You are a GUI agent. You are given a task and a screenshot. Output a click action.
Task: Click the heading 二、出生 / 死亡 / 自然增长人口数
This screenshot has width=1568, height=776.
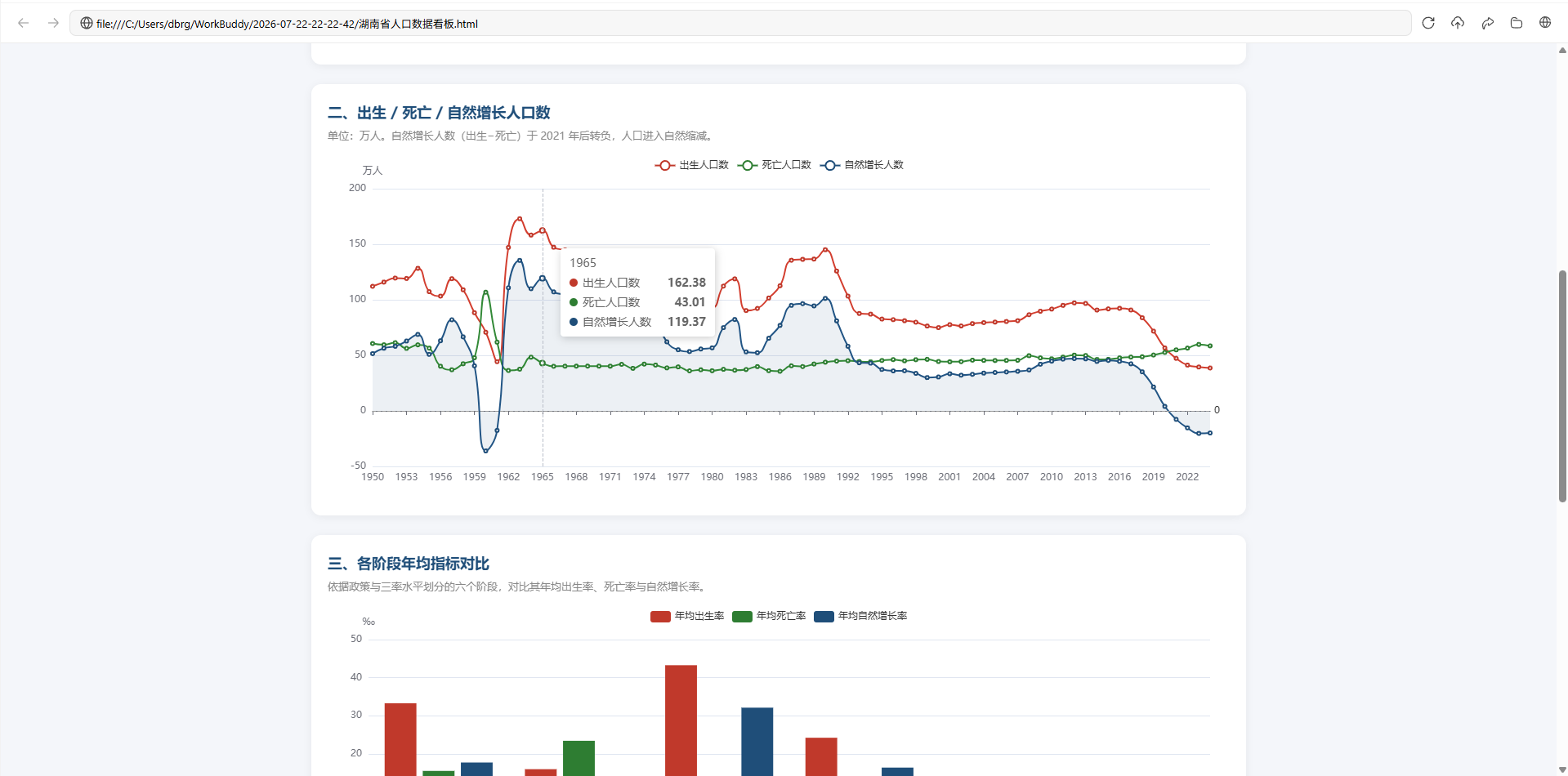click(439, 113)
